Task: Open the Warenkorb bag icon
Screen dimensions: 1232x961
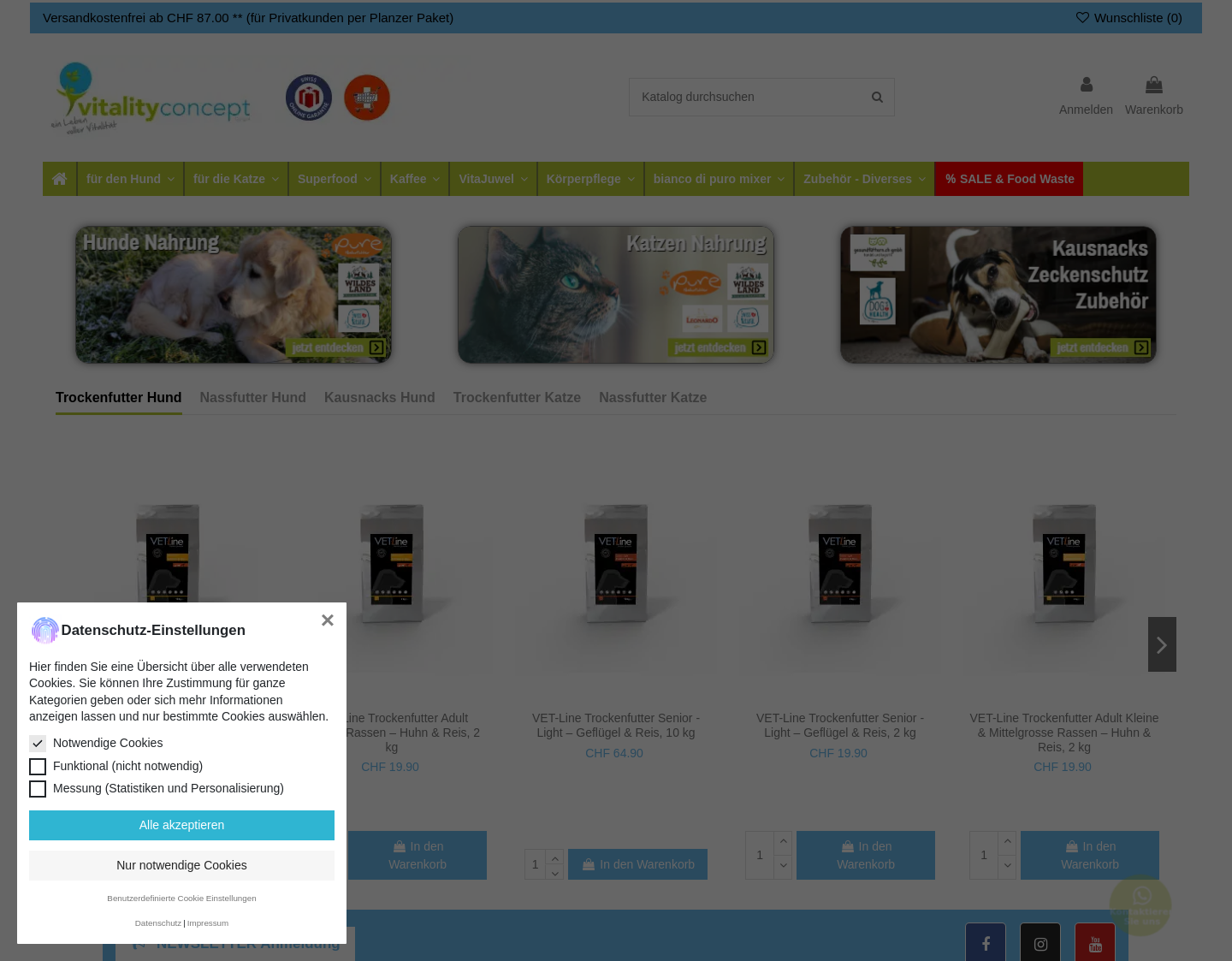Action: click(x=1154, y=85)
